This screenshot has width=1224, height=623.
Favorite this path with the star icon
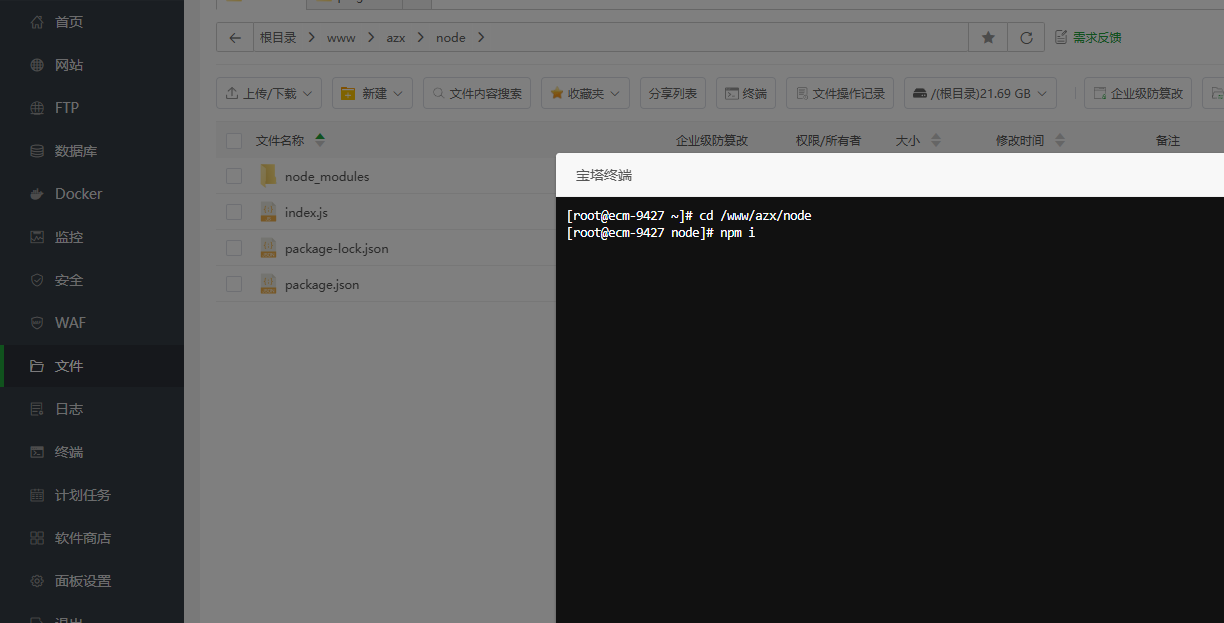[x=988, y=37]
